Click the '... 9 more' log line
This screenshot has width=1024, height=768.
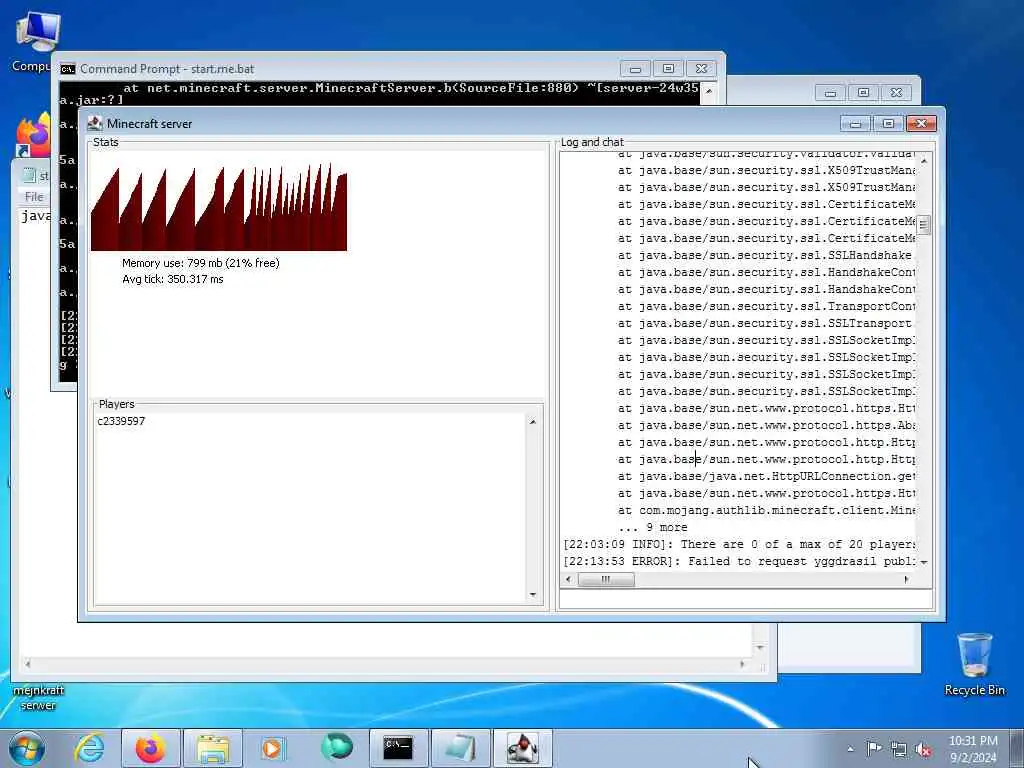(652, 527)
